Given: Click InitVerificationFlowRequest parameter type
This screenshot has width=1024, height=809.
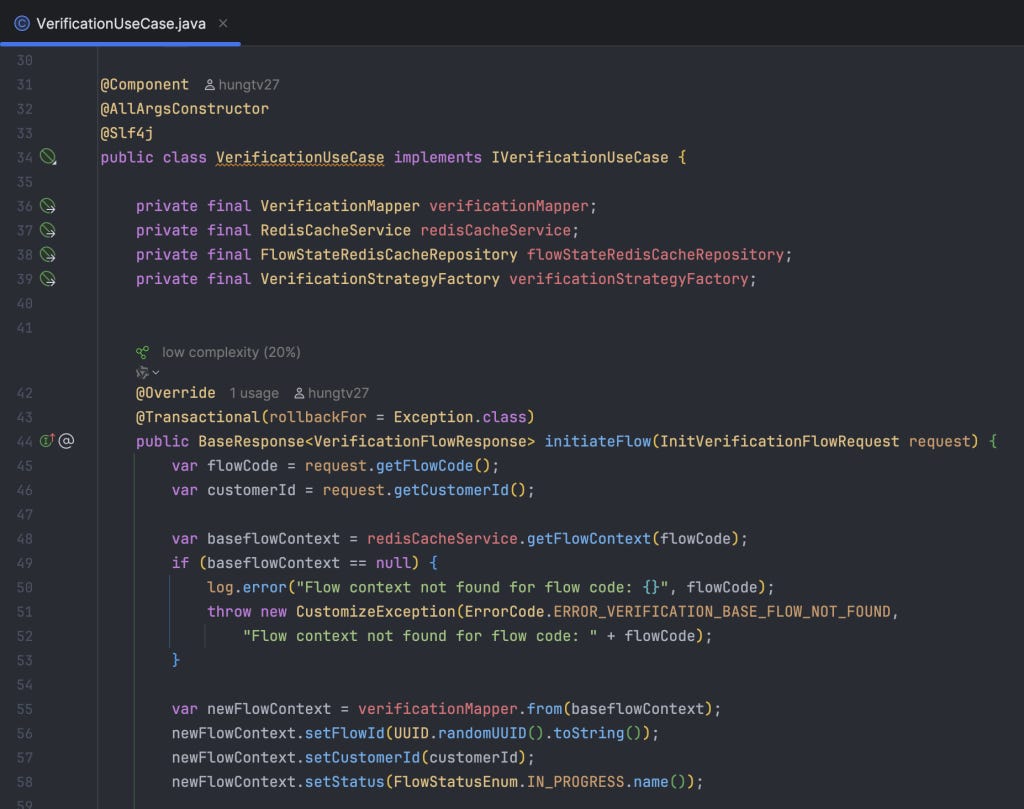Looking at the screenshot, I should click(779, 441).
